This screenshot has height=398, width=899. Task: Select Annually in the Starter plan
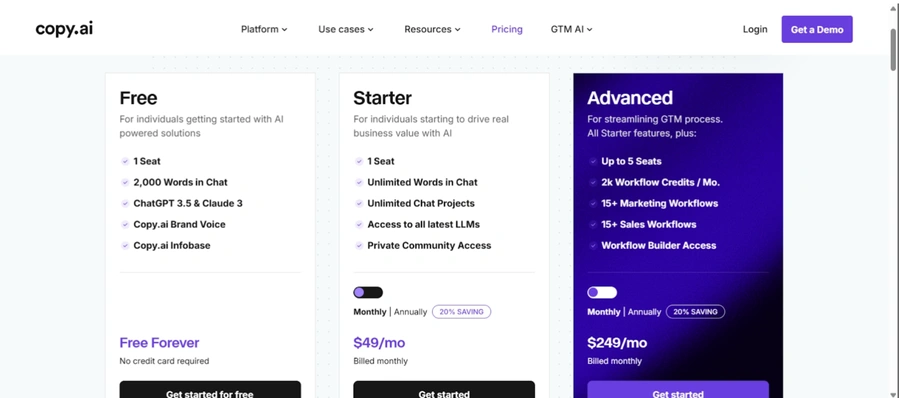411,312
